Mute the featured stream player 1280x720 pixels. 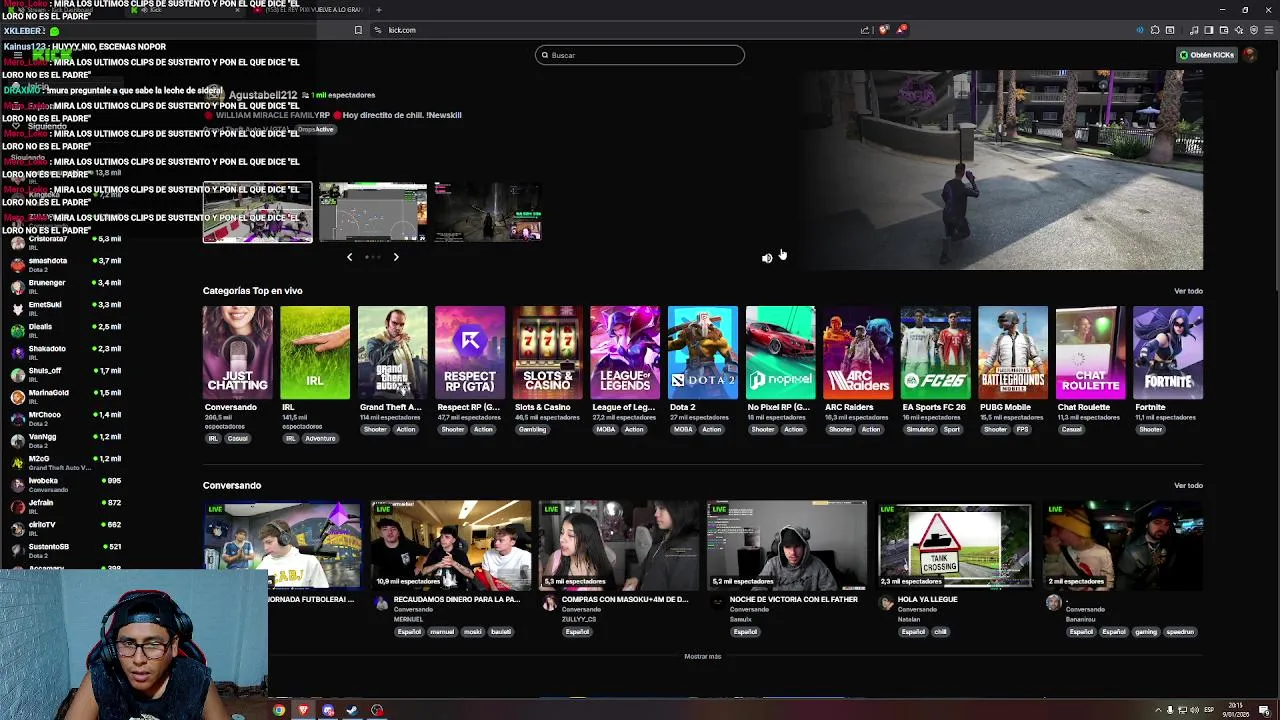pyautogui.click(x=767, y=258)
